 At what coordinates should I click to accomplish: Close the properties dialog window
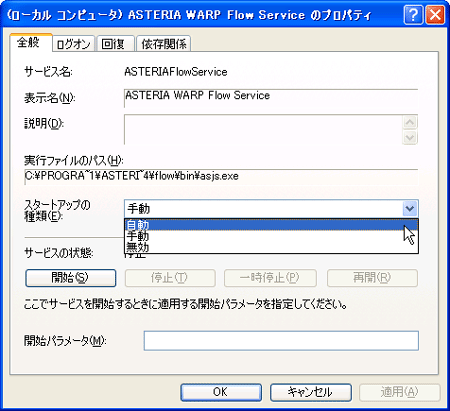[435, 15]
